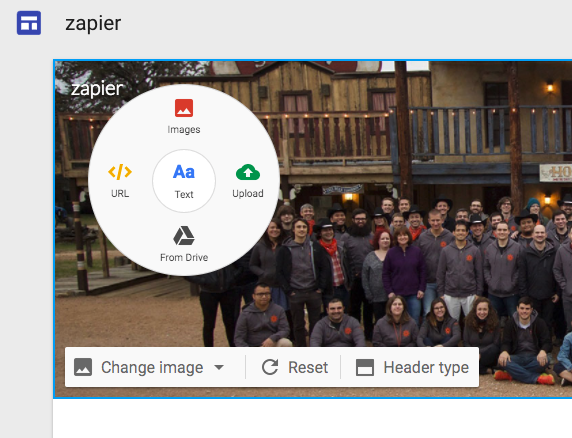This screenshot has width=572, height=438.
Task: Open the Google Drive triangle icon
Action: point(184,236)
